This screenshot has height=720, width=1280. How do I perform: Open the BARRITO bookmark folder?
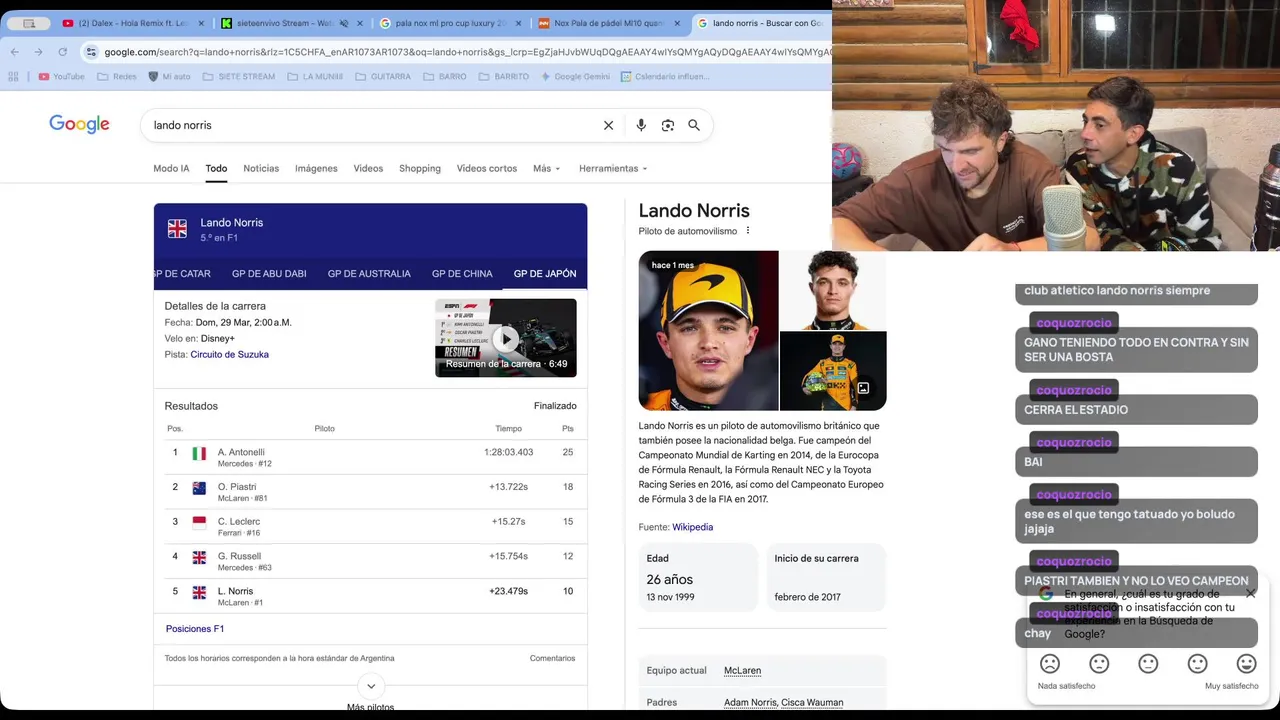coord(503,76)
